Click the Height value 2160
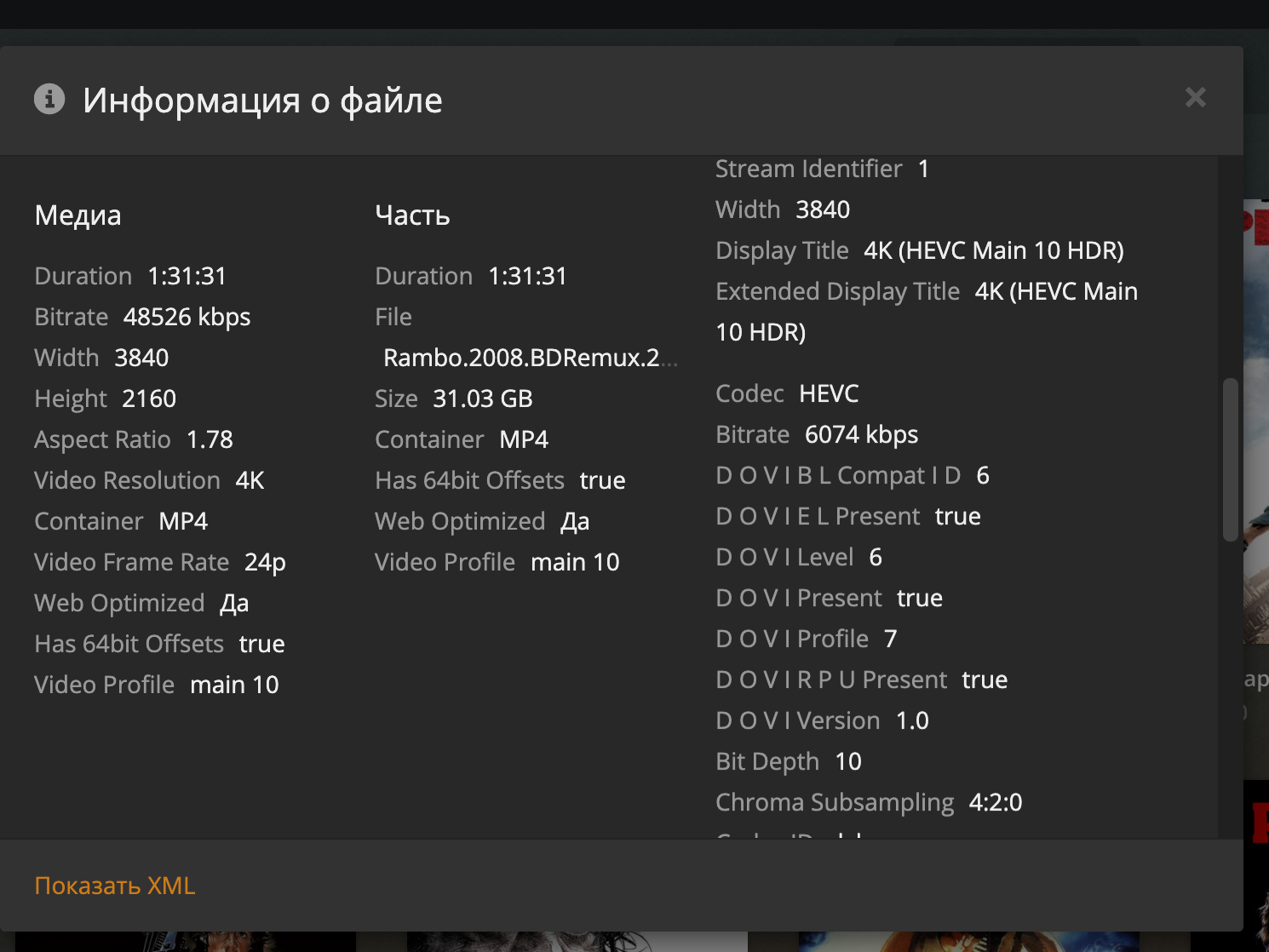Viewport: 1269px width, 952px height. (x=149, y=399)
